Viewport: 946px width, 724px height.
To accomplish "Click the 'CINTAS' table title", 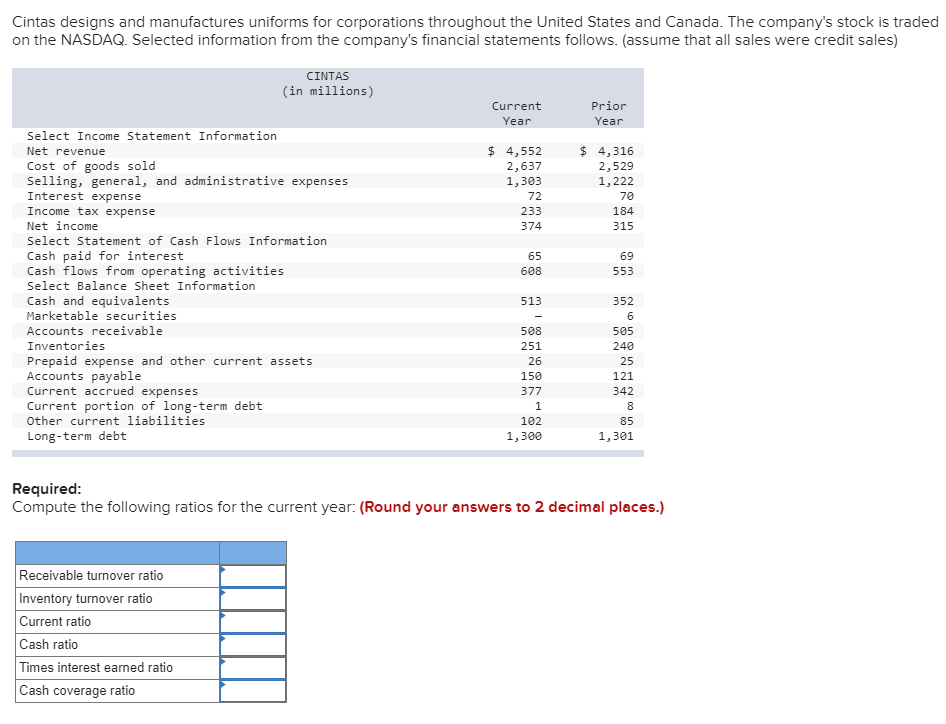I will 328,76.
